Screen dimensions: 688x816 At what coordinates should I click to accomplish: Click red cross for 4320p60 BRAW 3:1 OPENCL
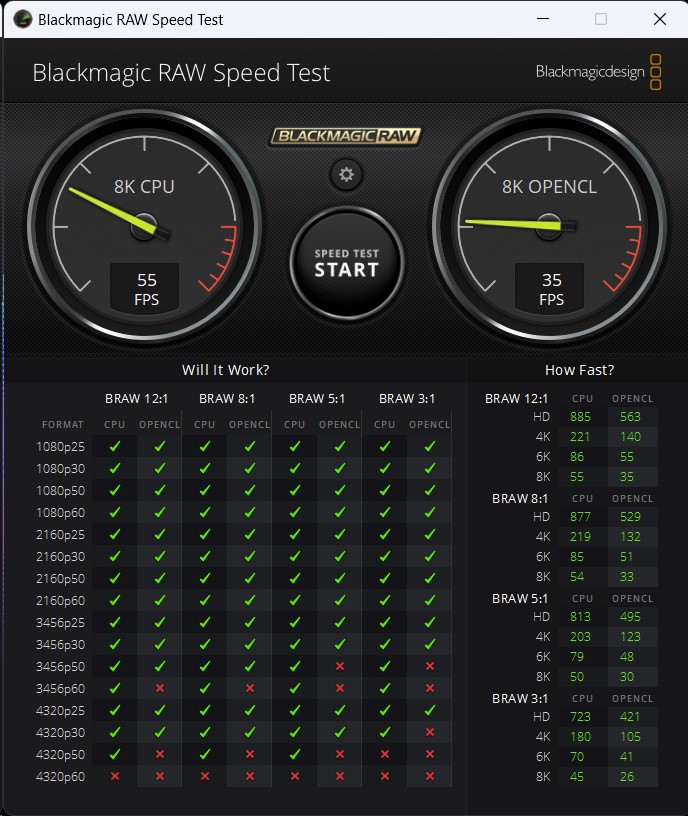pos(430,776)
